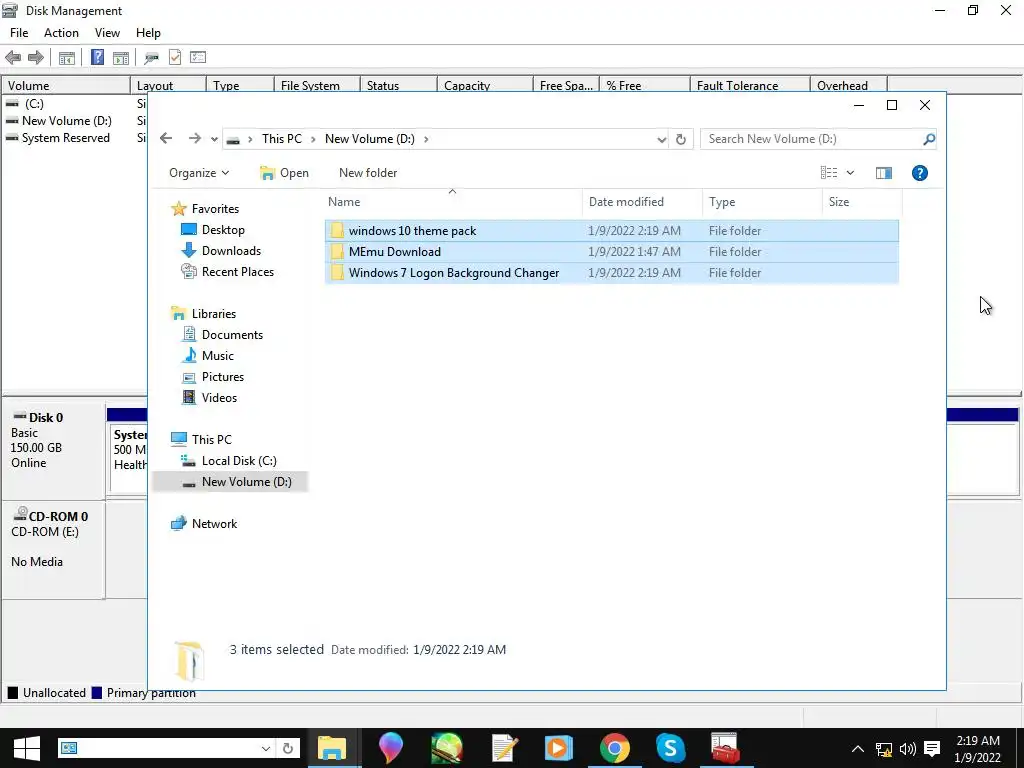Select the windows 10 theme pack folder
This screenshot has width=1024, height=768.
point(611,231)
